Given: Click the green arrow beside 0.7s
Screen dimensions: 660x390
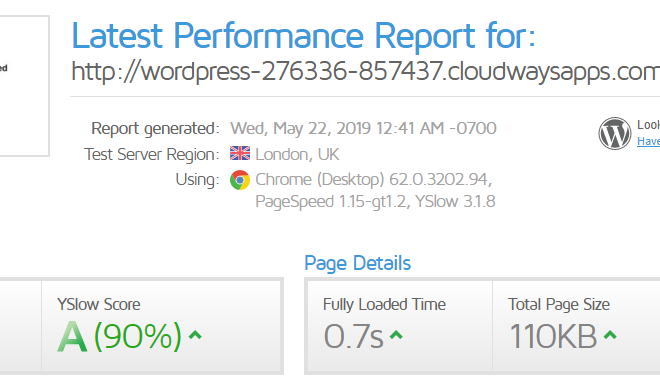Looking at the screenshot, I should tap(396, 335).
